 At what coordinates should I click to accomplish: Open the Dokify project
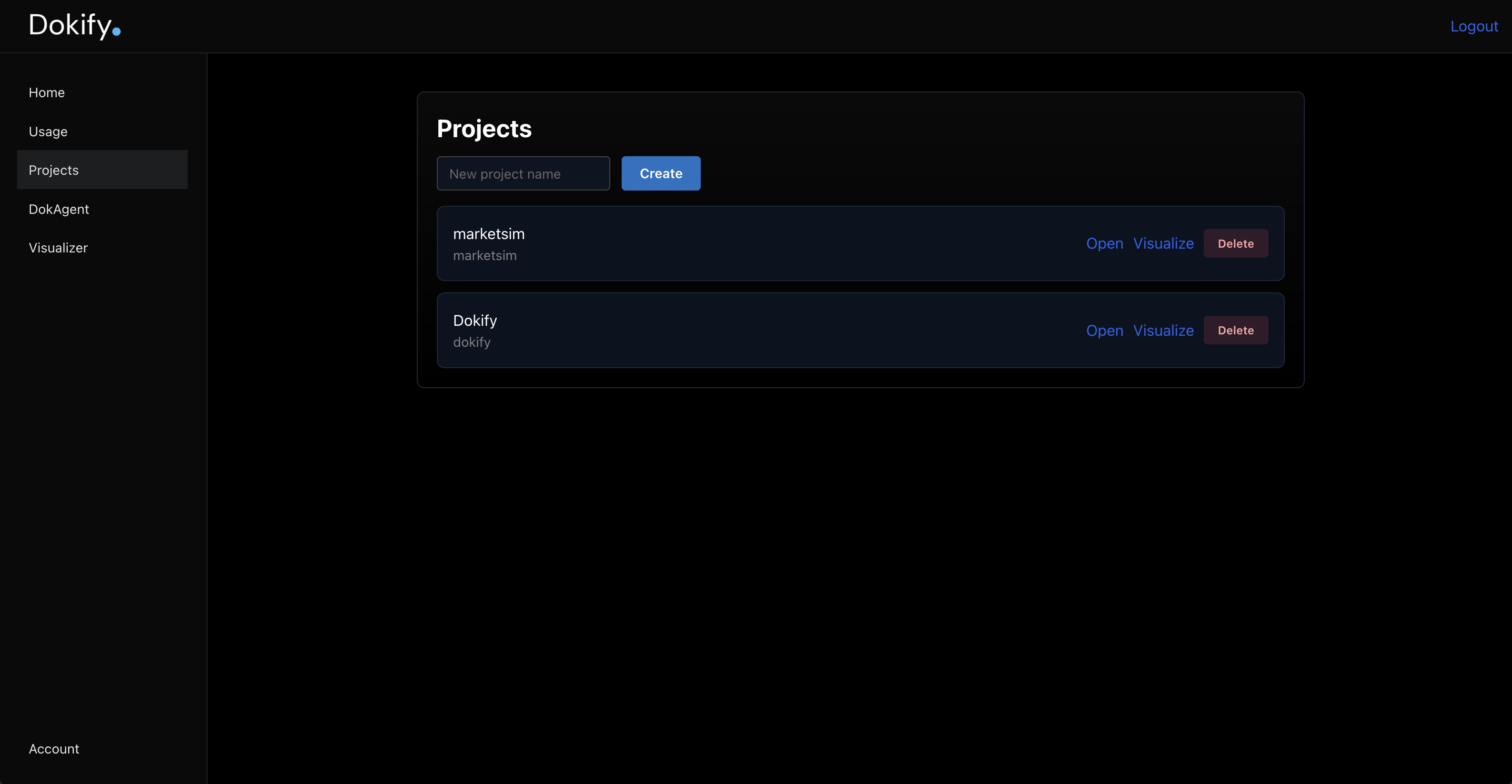point(1104,331)
